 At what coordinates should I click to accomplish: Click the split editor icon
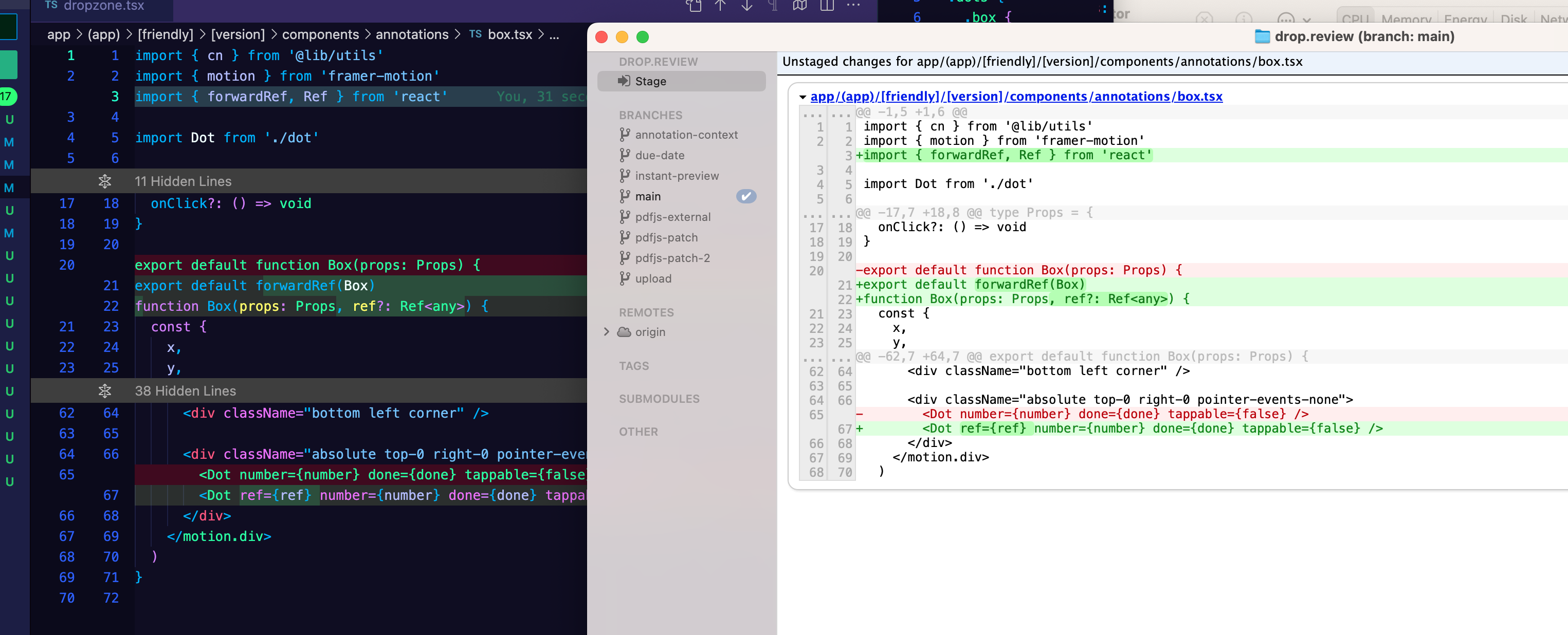(x=826, y=7)
